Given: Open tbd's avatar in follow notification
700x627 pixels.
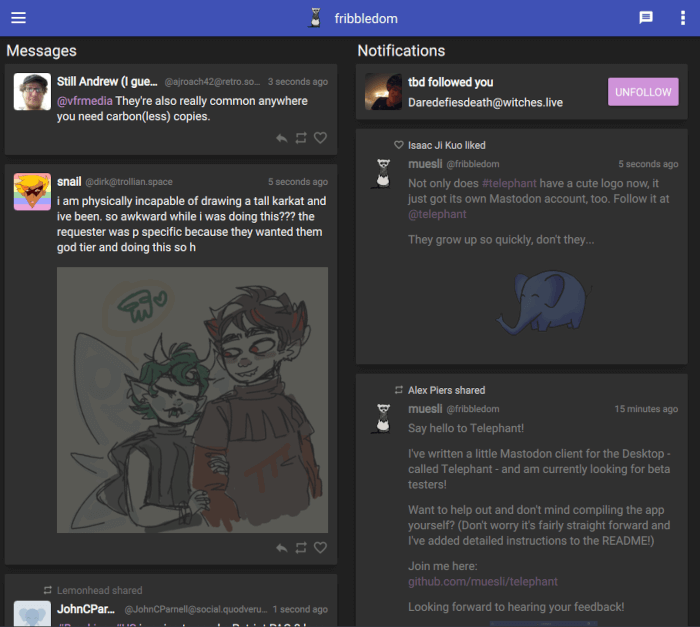Looking at the screenshot, I should pyautogui.click(x=383, y=92).
